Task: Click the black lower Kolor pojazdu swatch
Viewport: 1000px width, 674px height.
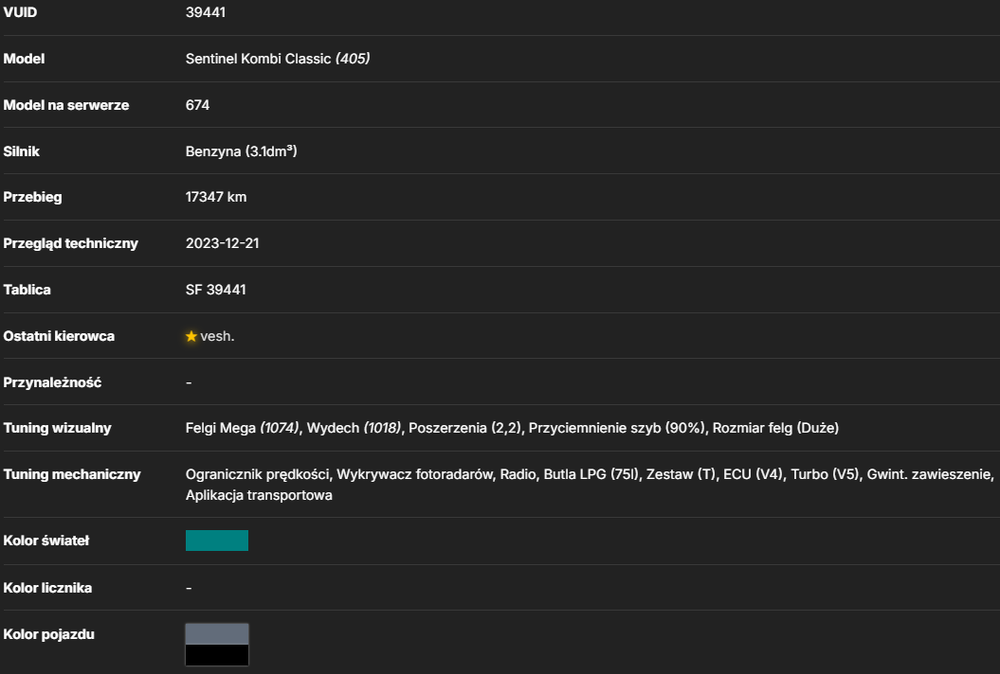Action: point(217,655)
